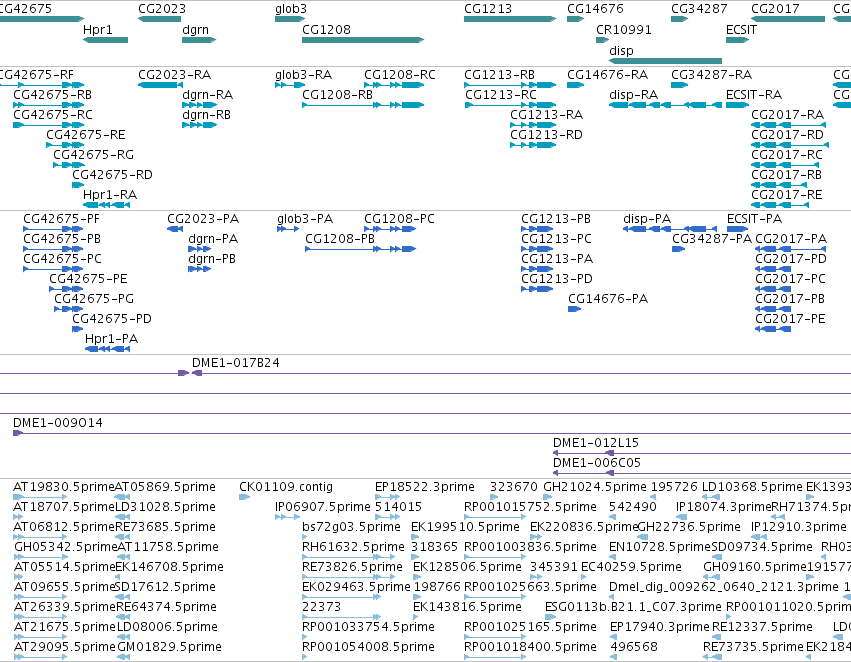This screenshot has height=662, width=851.
Task: Select protein CG2017-PE
Action: point(790,319)
